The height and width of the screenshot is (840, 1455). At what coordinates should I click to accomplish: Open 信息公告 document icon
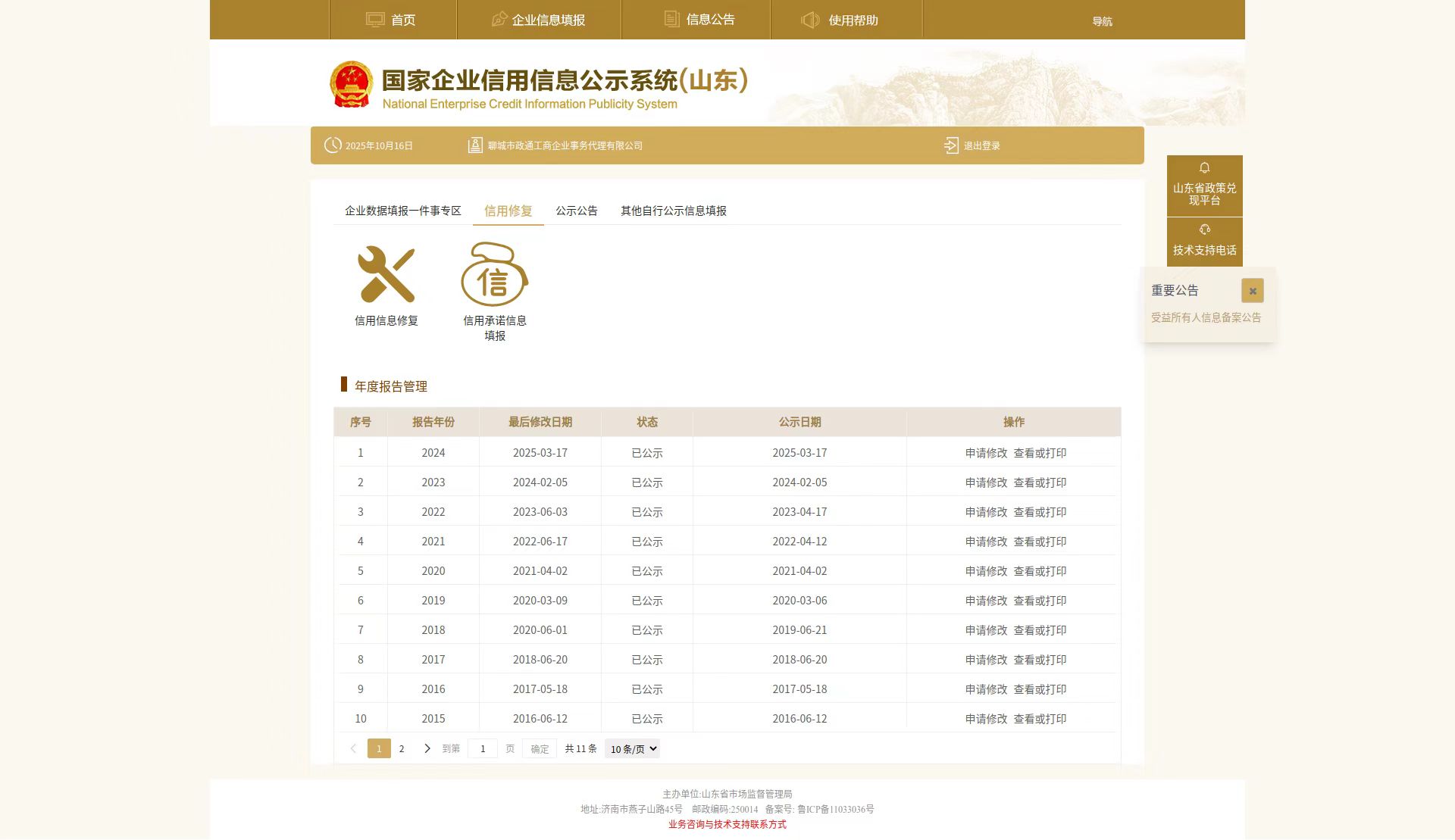670,19
